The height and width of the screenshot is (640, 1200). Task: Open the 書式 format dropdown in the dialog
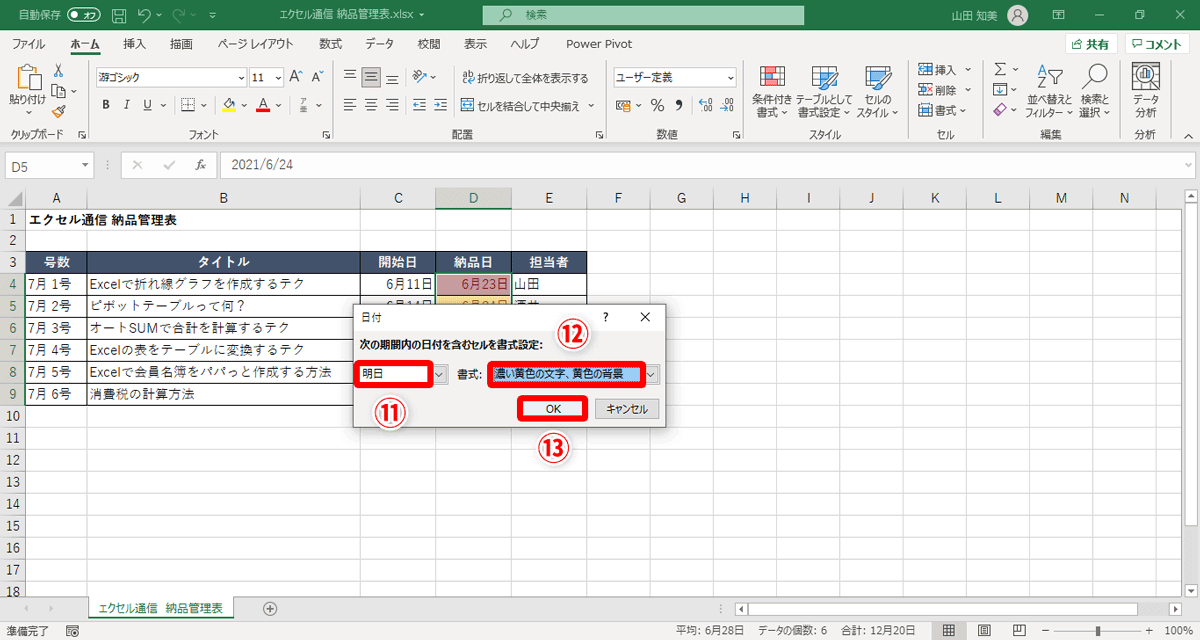point(652,374)
